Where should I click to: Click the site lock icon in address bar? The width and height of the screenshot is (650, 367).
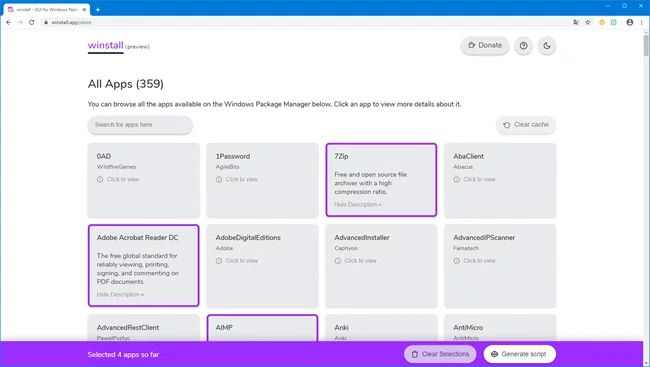click(46, 22)
